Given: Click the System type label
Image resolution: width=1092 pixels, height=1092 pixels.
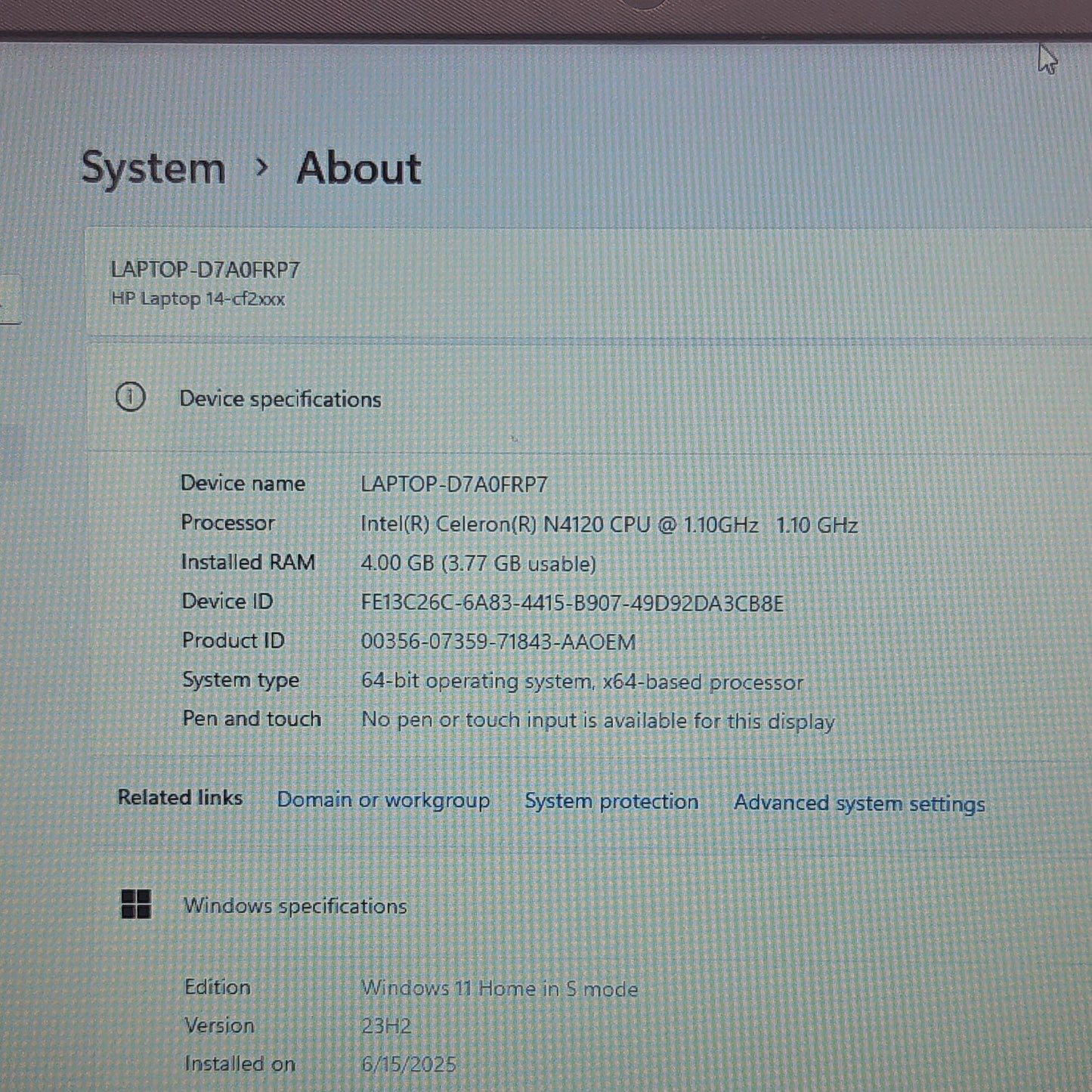Looking at the screenshot, I should point(240,680).
